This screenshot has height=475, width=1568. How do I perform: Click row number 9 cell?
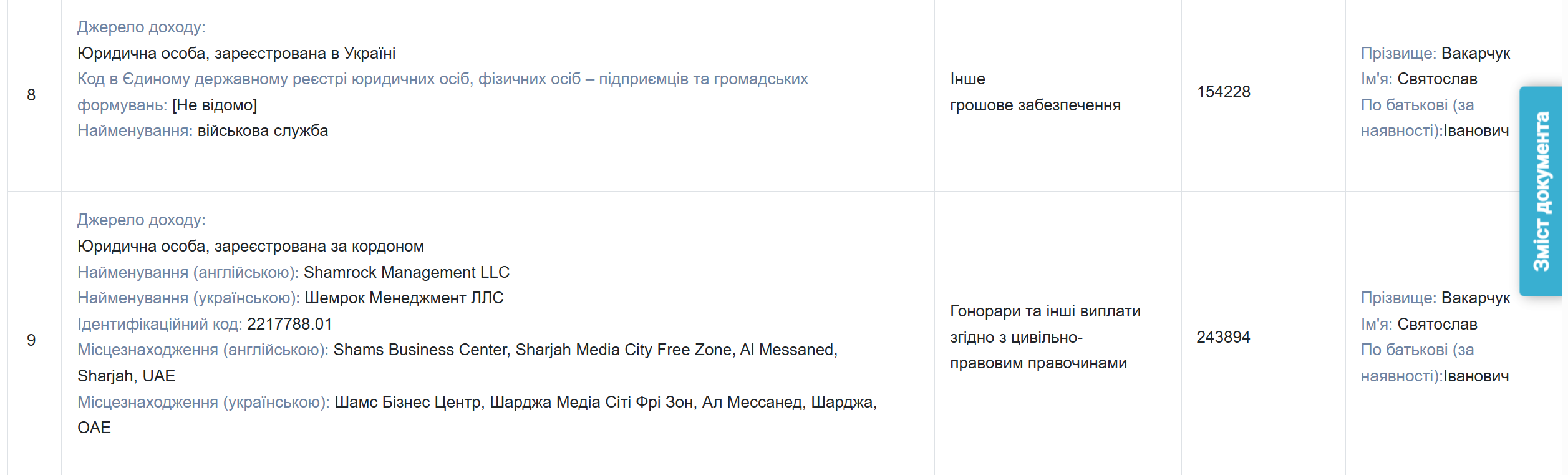click(x=31, y=340)
